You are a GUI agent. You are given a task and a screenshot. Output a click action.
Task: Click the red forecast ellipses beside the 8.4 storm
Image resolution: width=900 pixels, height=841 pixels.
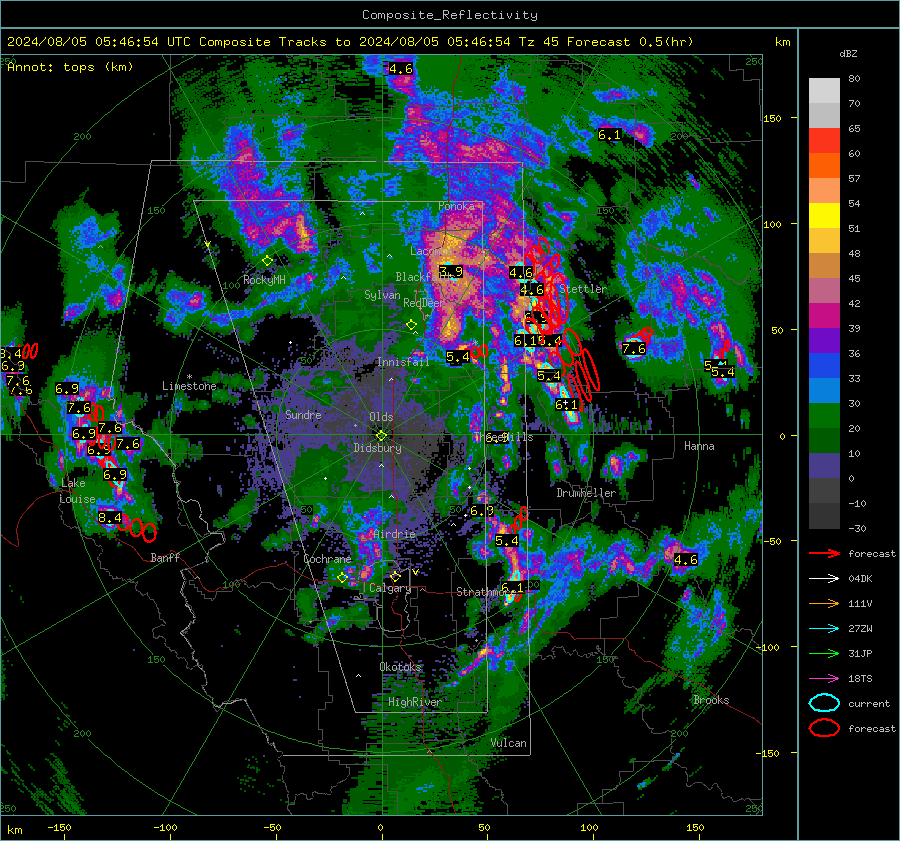(137, 529)
